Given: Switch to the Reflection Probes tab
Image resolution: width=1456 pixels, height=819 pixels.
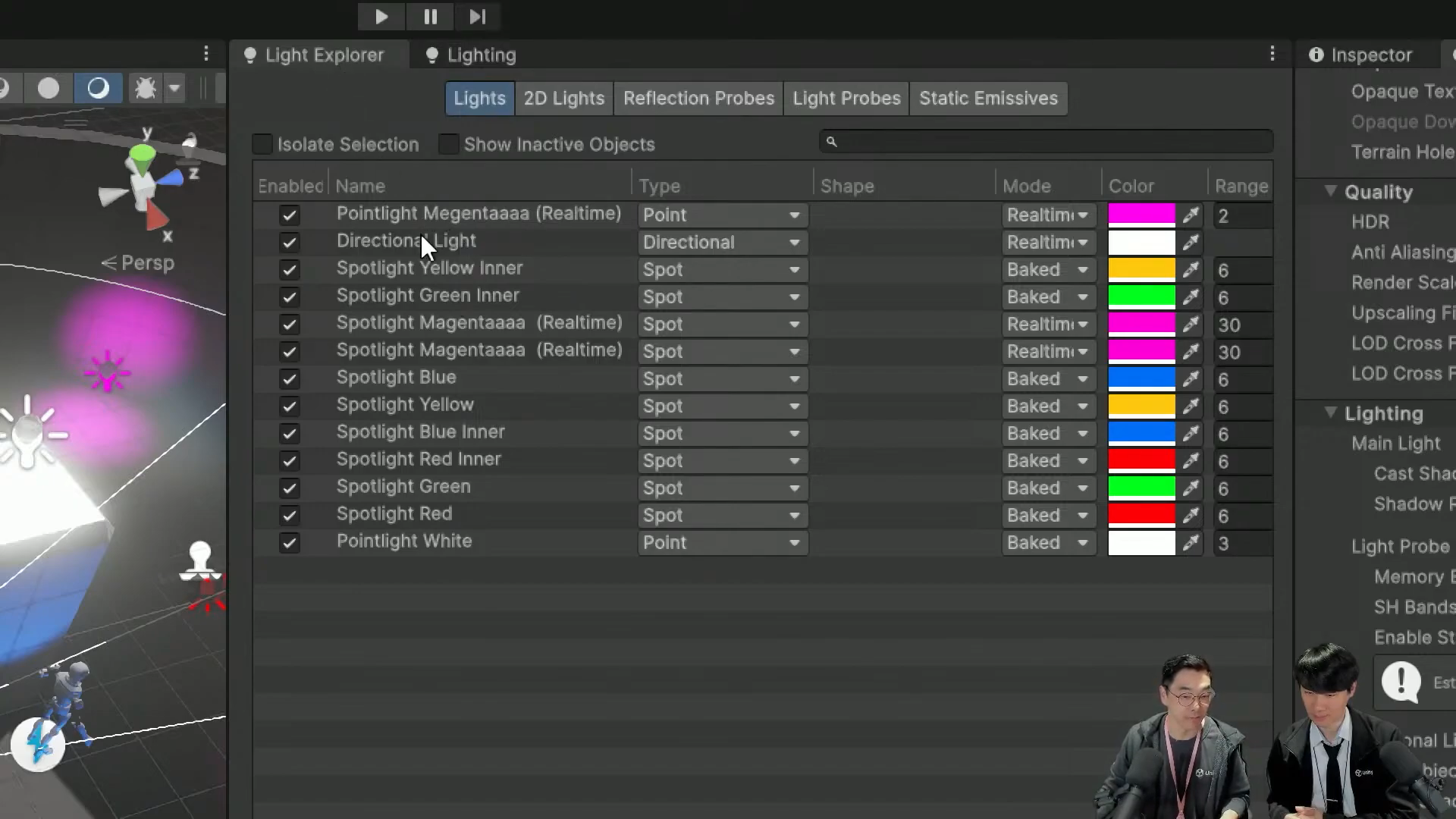Looking at the screenshot, I should click(698, 99).
